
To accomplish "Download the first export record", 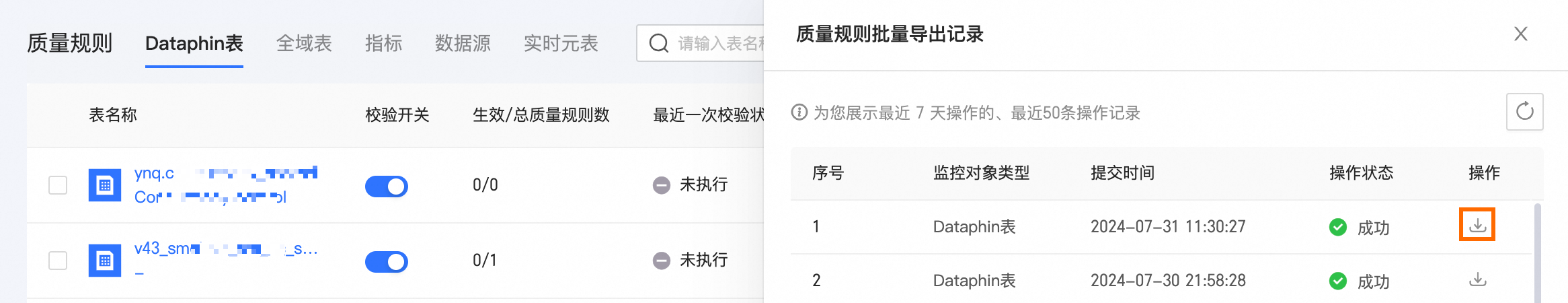I will click(x=1477, y=225).
